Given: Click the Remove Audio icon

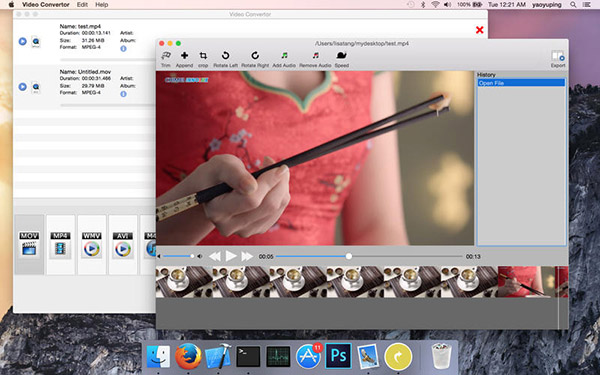Looking at the screenshot, I should pyautogui.click(x=315, y=56).
